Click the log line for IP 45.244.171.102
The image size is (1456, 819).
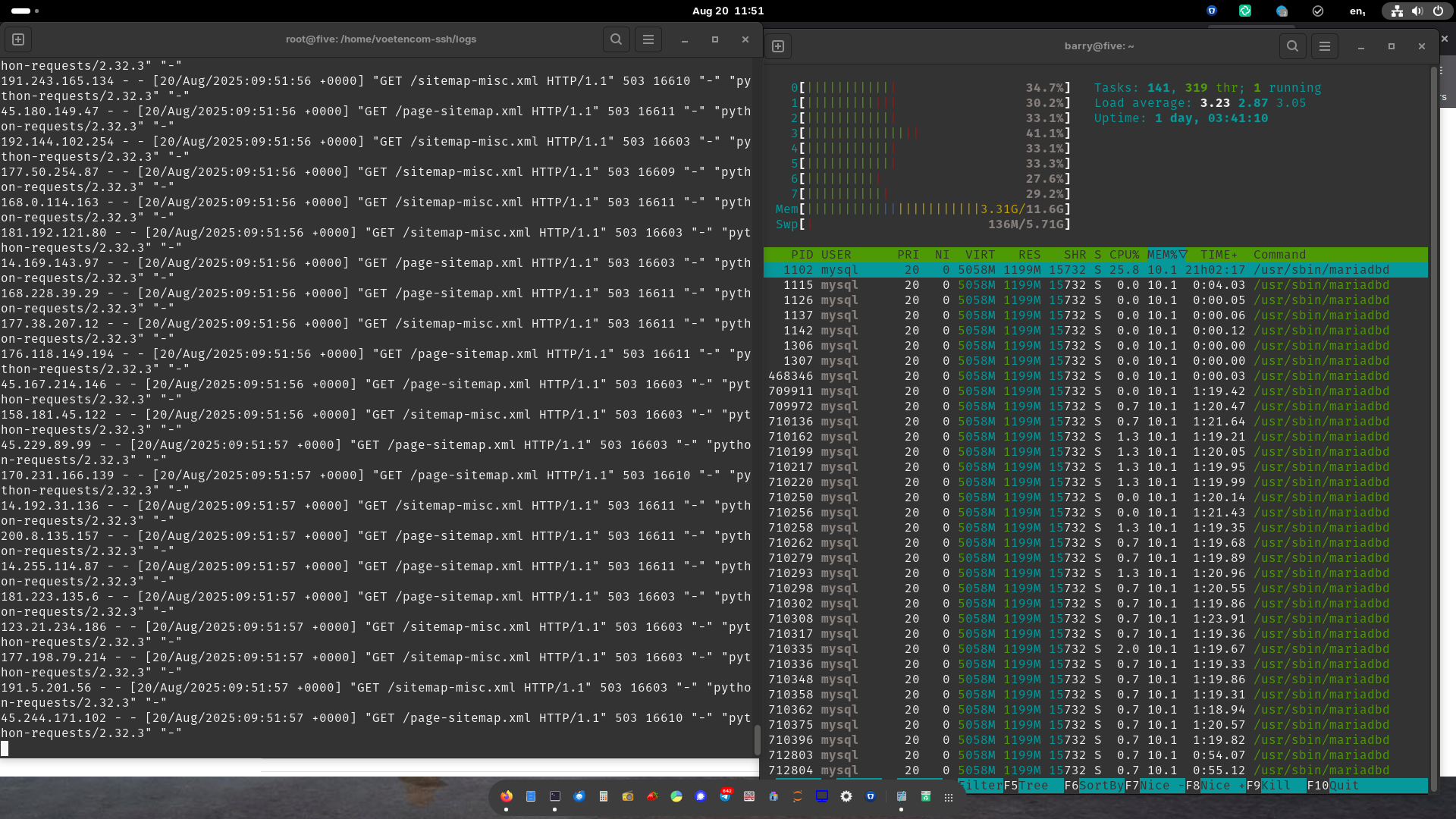pyautogui.click(x=376, y=726)
